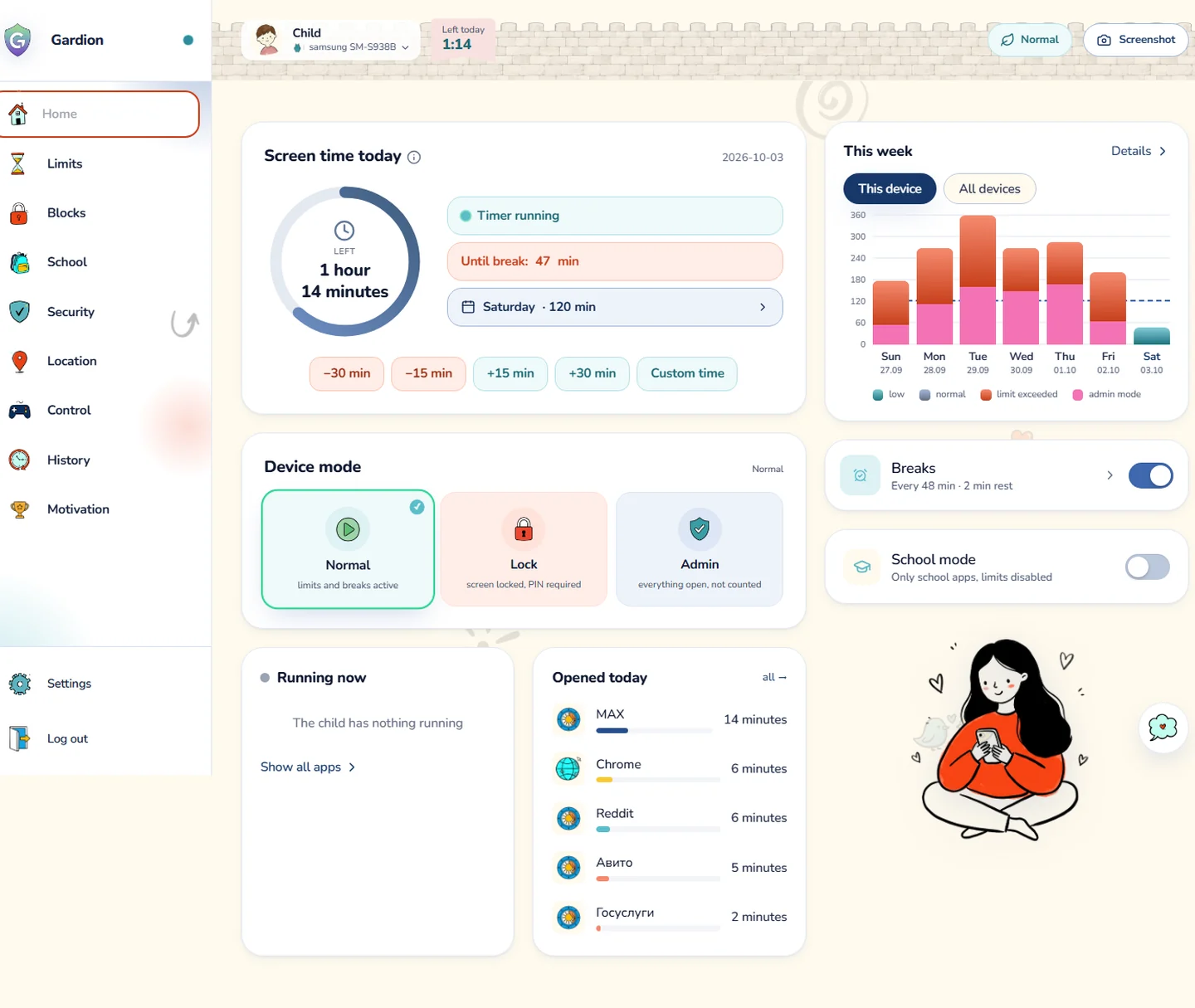Select Lock device mode card
This screenshot has height=1008, width=1195.
pos(524,549)
